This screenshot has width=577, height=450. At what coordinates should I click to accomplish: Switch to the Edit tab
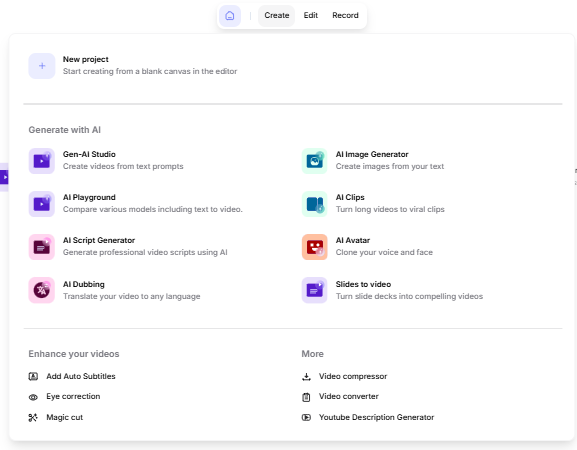pos(311,15)
